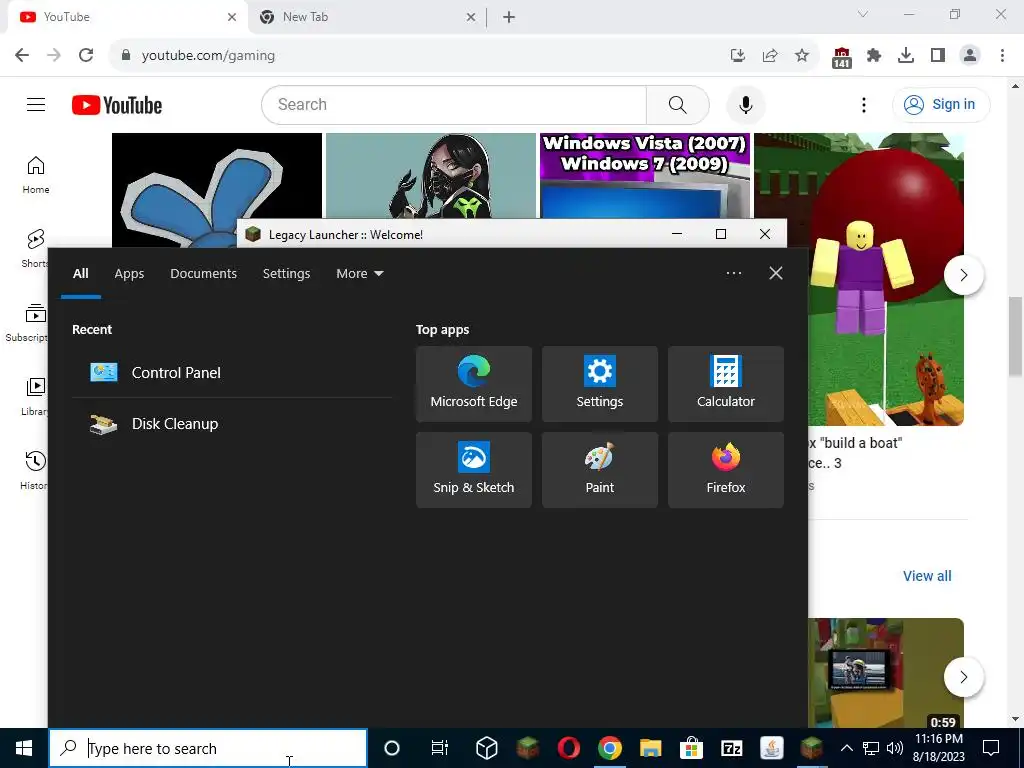1024x768 pixels.
Task: Open Windows Vista video thumbnail
Action: [x=645, y=175]
